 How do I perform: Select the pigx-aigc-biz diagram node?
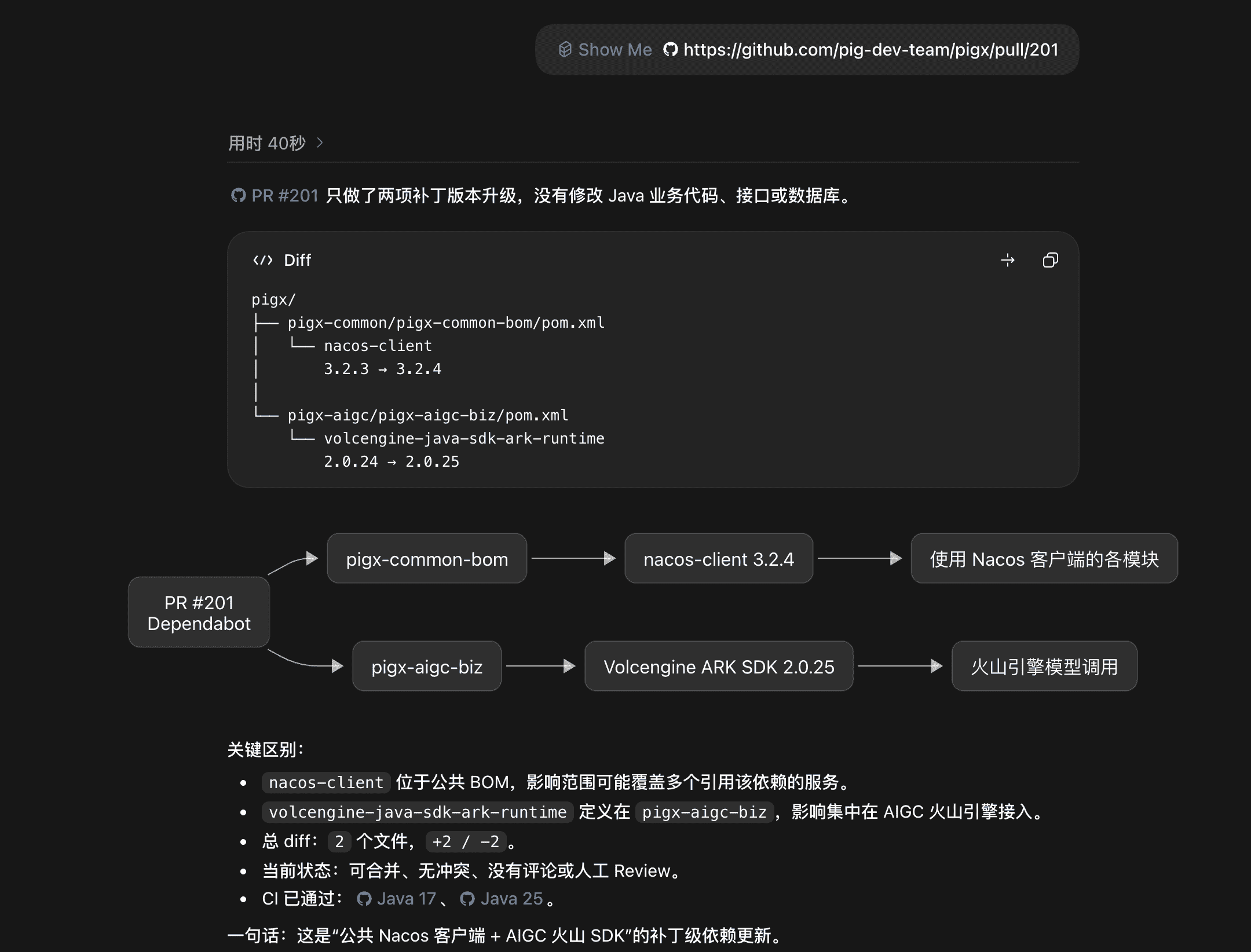pos(427,667)
